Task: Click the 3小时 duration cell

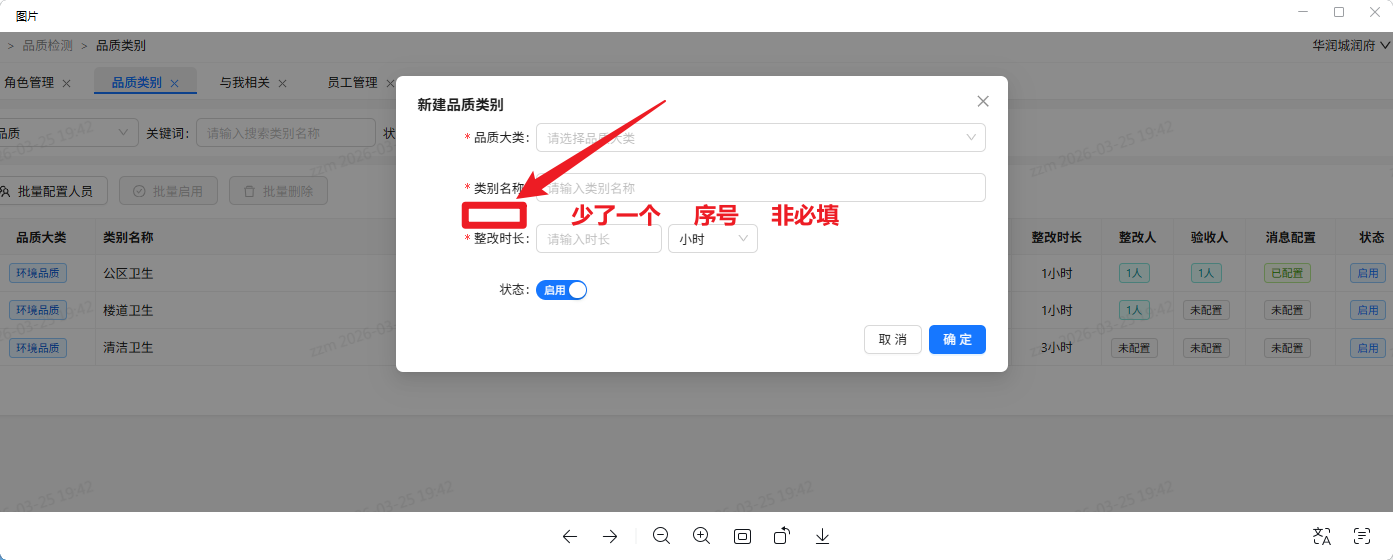Action: [x=1057, y=348]
